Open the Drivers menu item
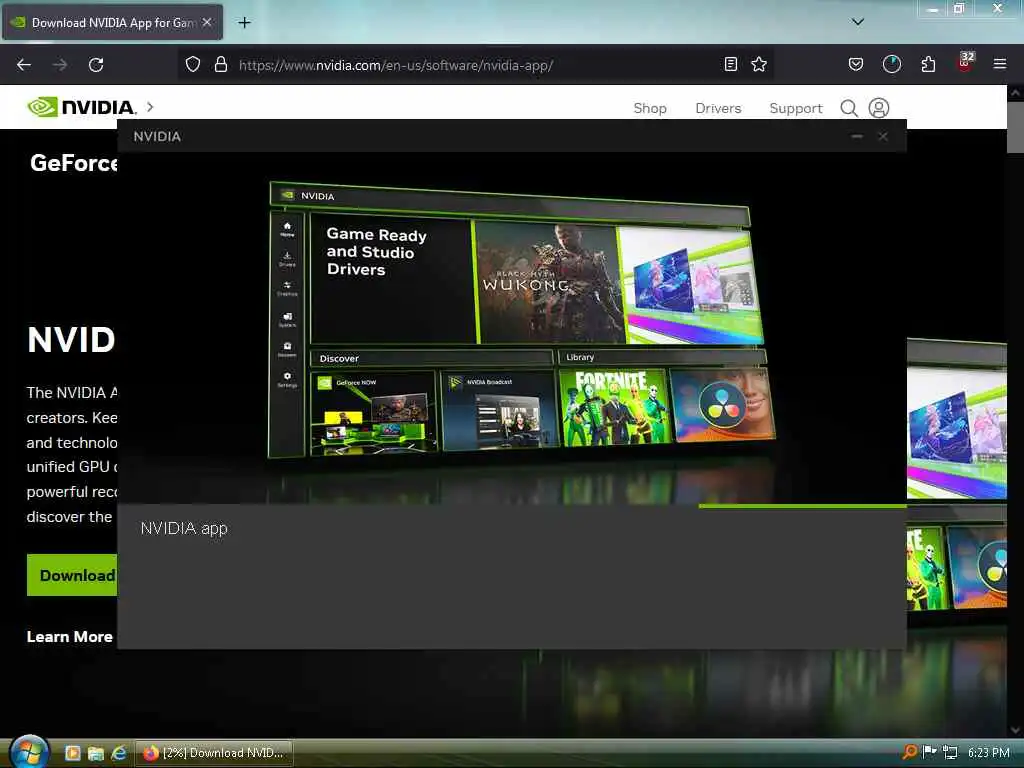 click(718, 108)
